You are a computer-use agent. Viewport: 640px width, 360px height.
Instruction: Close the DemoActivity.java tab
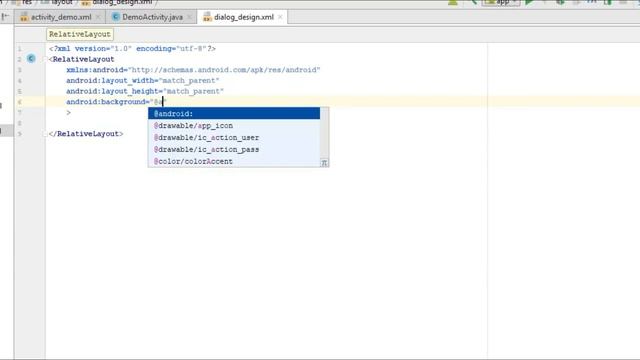click(189, 17)
